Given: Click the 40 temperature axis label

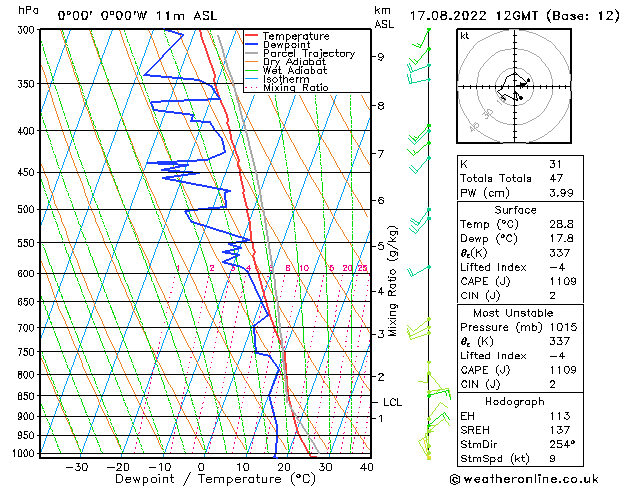Looking at the screenshot, I should coord(367,467).
